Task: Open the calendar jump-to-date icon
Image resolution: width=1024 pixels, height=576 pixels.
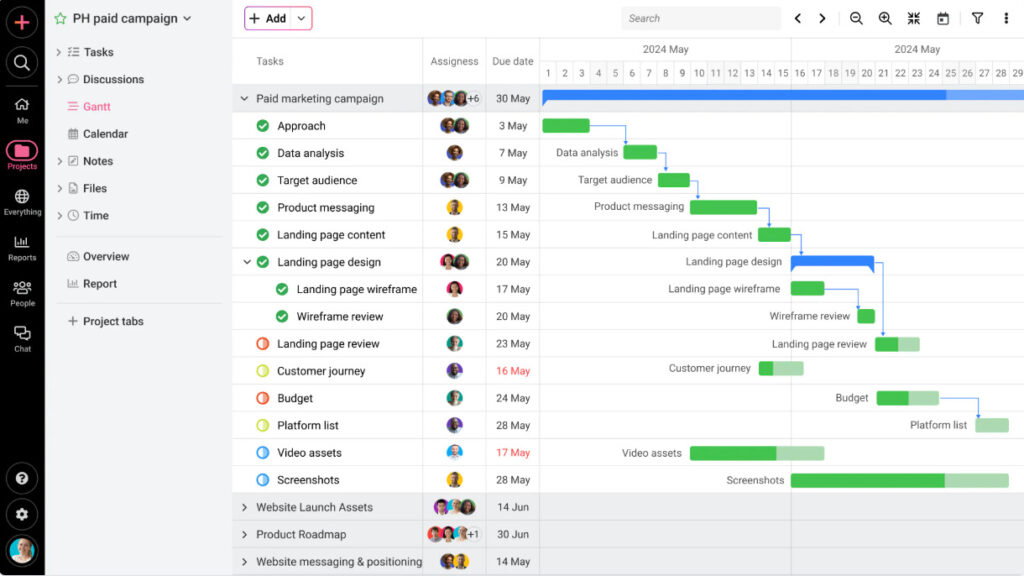Action: (x=941, y=18)
